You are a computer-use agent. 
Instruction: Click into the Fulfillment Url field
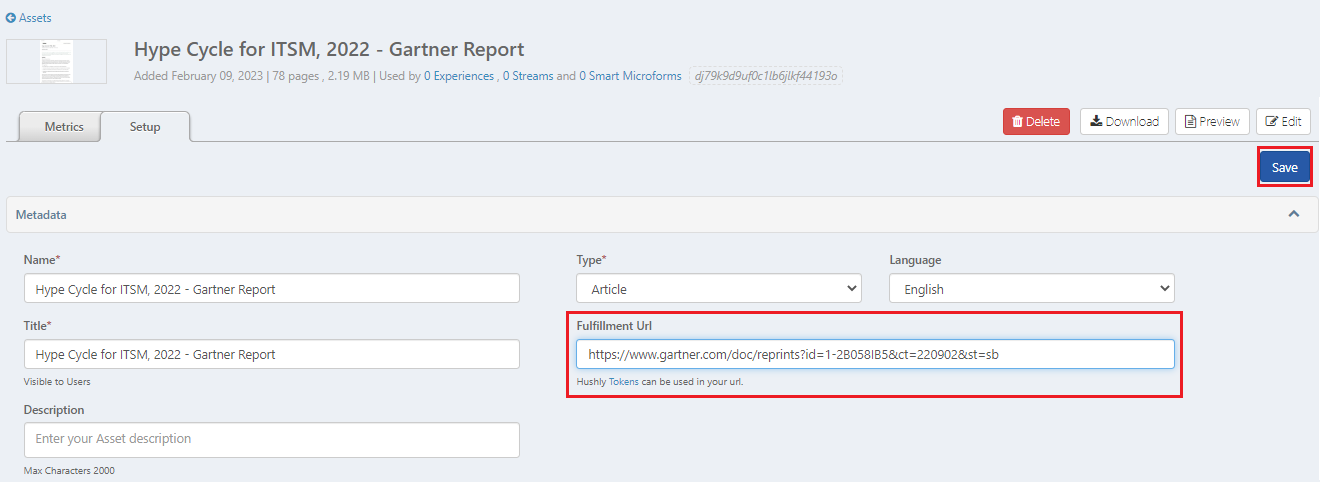coord(875,354)
